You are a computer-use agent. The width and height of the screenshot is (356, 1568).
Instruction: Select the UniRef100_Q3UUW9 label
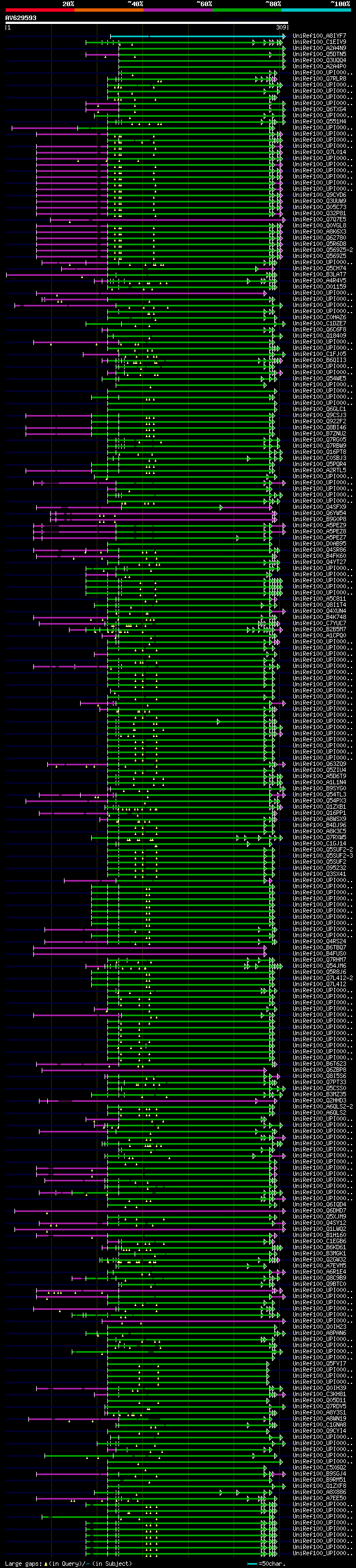click(319, 201)
